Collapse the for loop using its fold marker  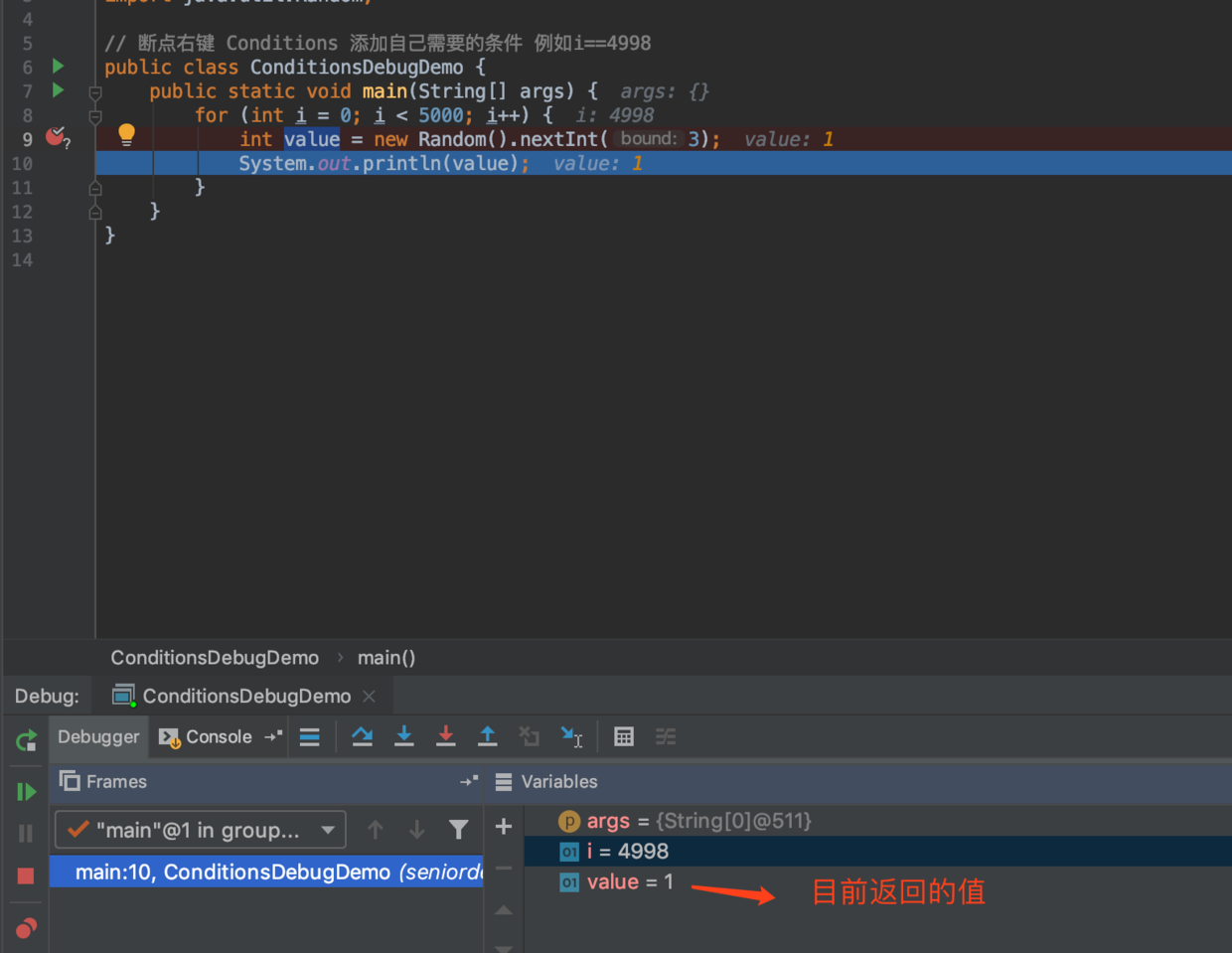click(x=95, y=116)
